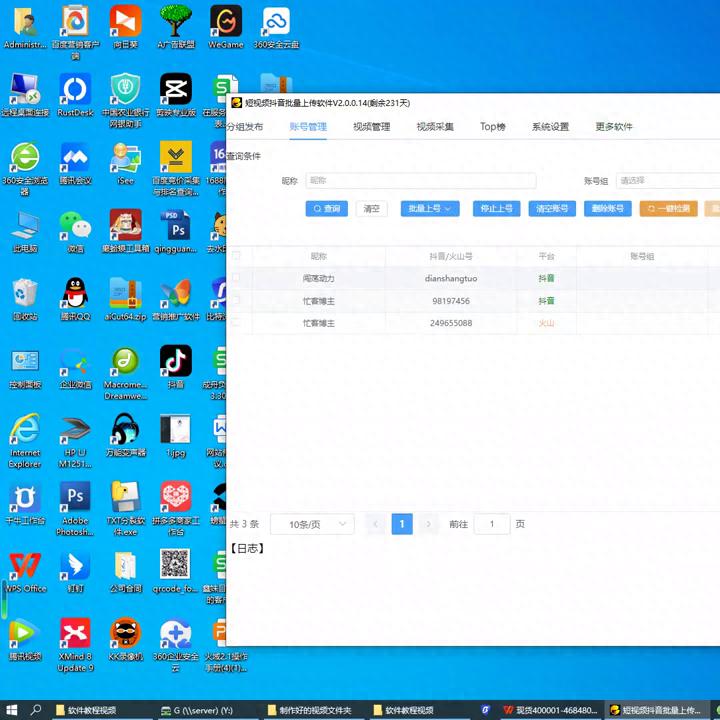Click the next page arrow in pagination
Viewport: 720px width, 720px height.
(x=428, y=524)
